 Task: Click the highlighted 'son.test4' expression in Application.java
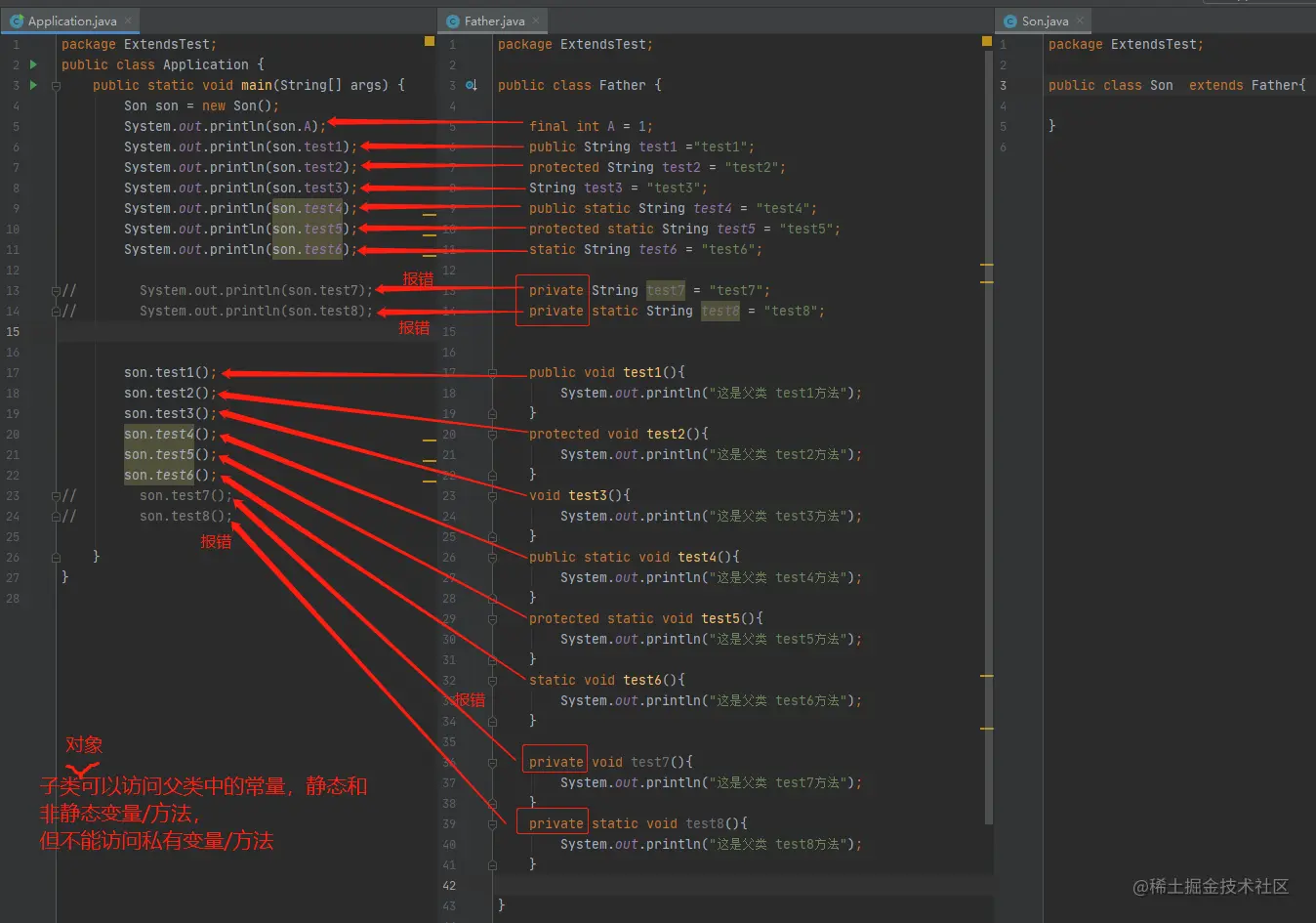click(307, 208)
